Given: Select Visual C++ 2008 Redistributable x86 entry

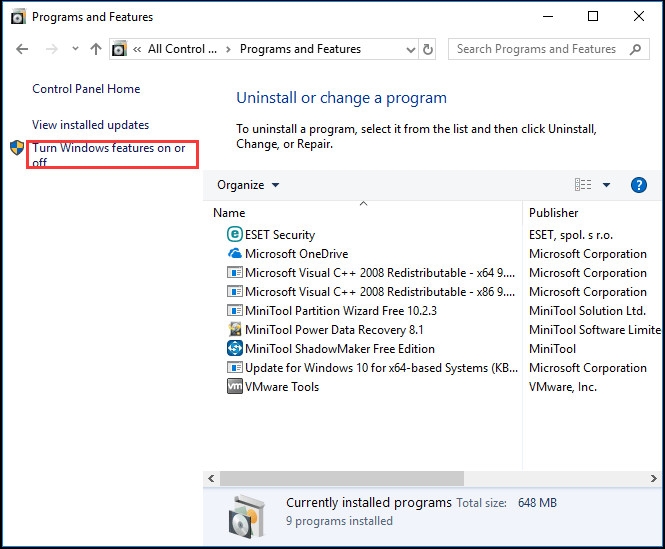Looking at the screenshot, I should point(380,292).
